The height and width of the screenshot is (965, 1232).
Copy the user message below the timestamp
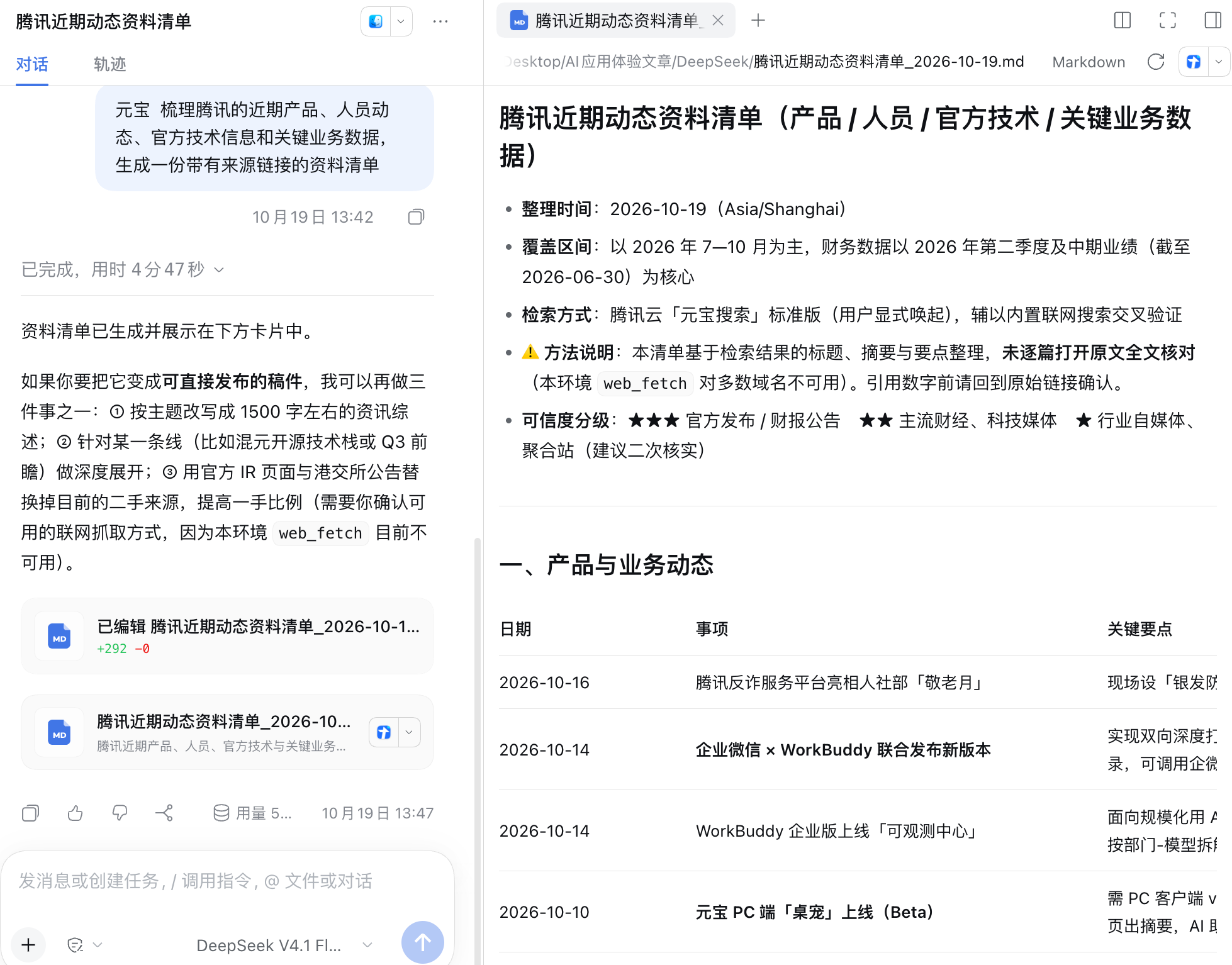416,217
